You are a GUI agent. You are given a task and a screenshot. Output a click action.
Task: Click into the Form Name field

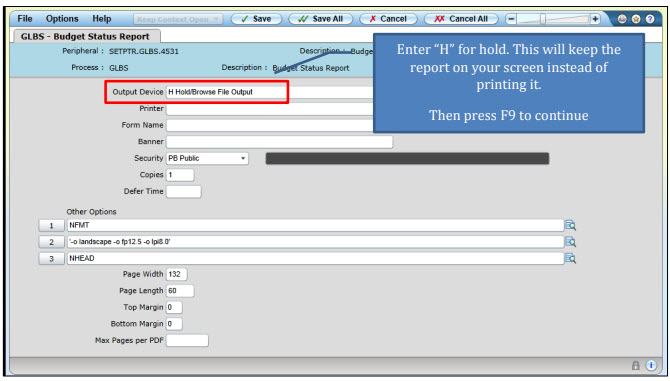tap(270, 126)
